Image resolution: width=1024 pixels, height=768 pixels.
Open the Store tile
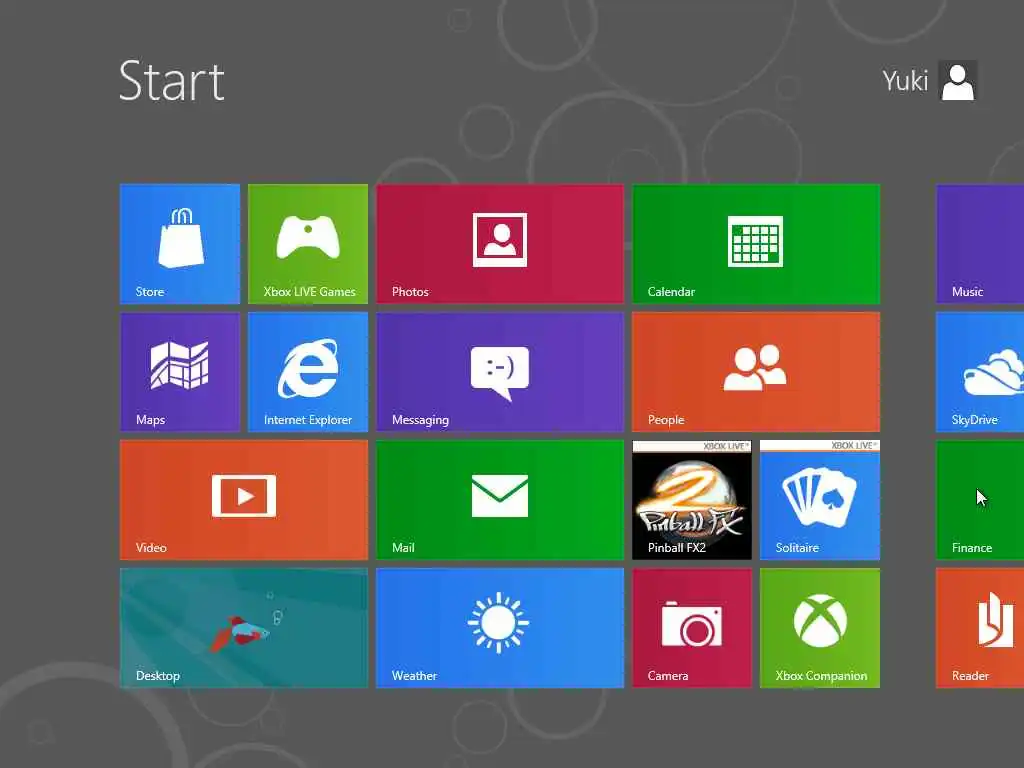coord(180,244)
